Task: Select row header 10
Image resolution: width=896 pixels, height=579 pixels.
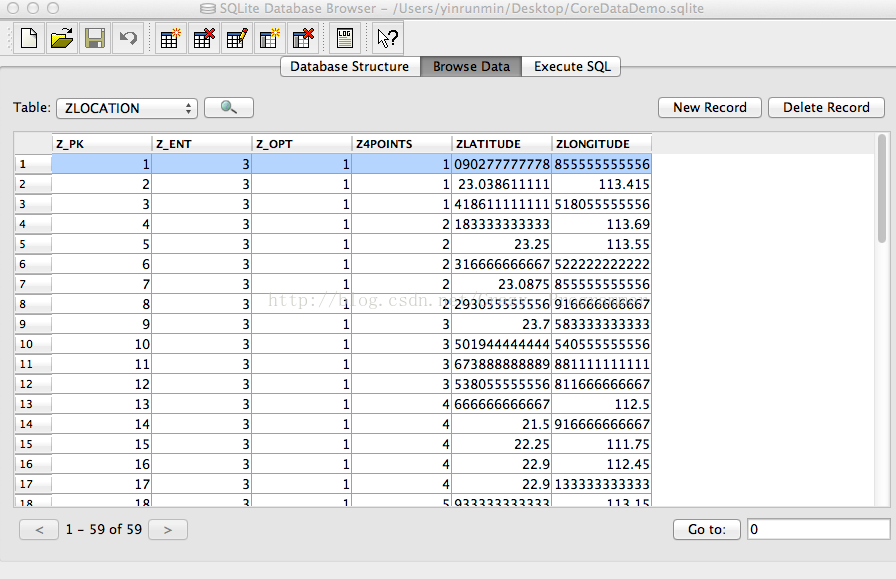Action: point(33,344)
